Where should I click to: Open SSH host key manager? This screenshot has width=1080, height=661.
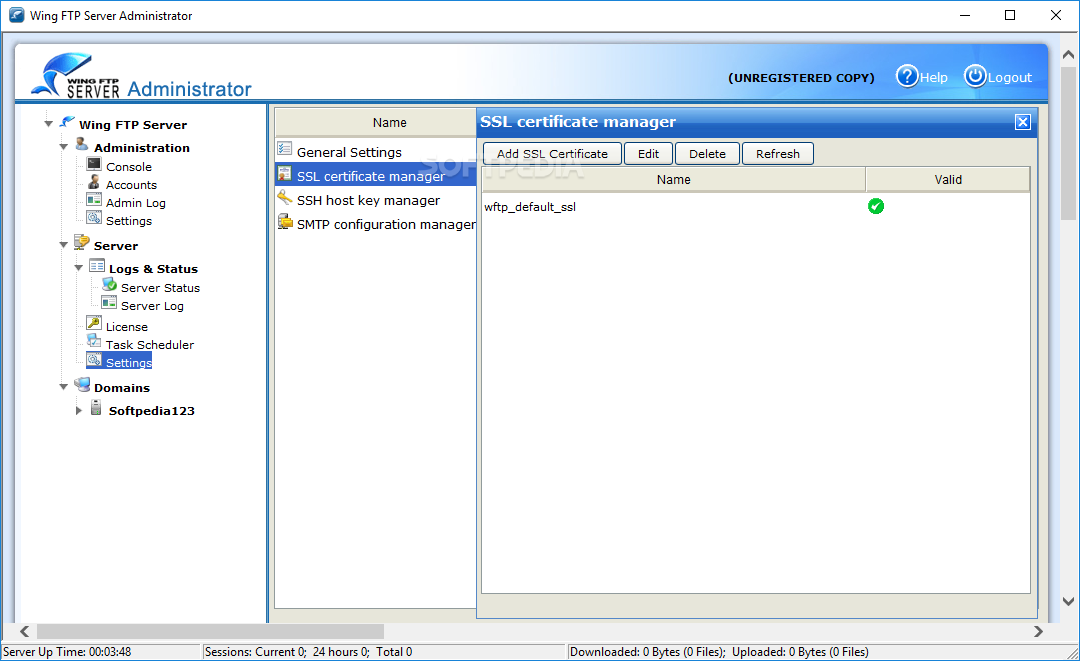click(x=368, y=200)
